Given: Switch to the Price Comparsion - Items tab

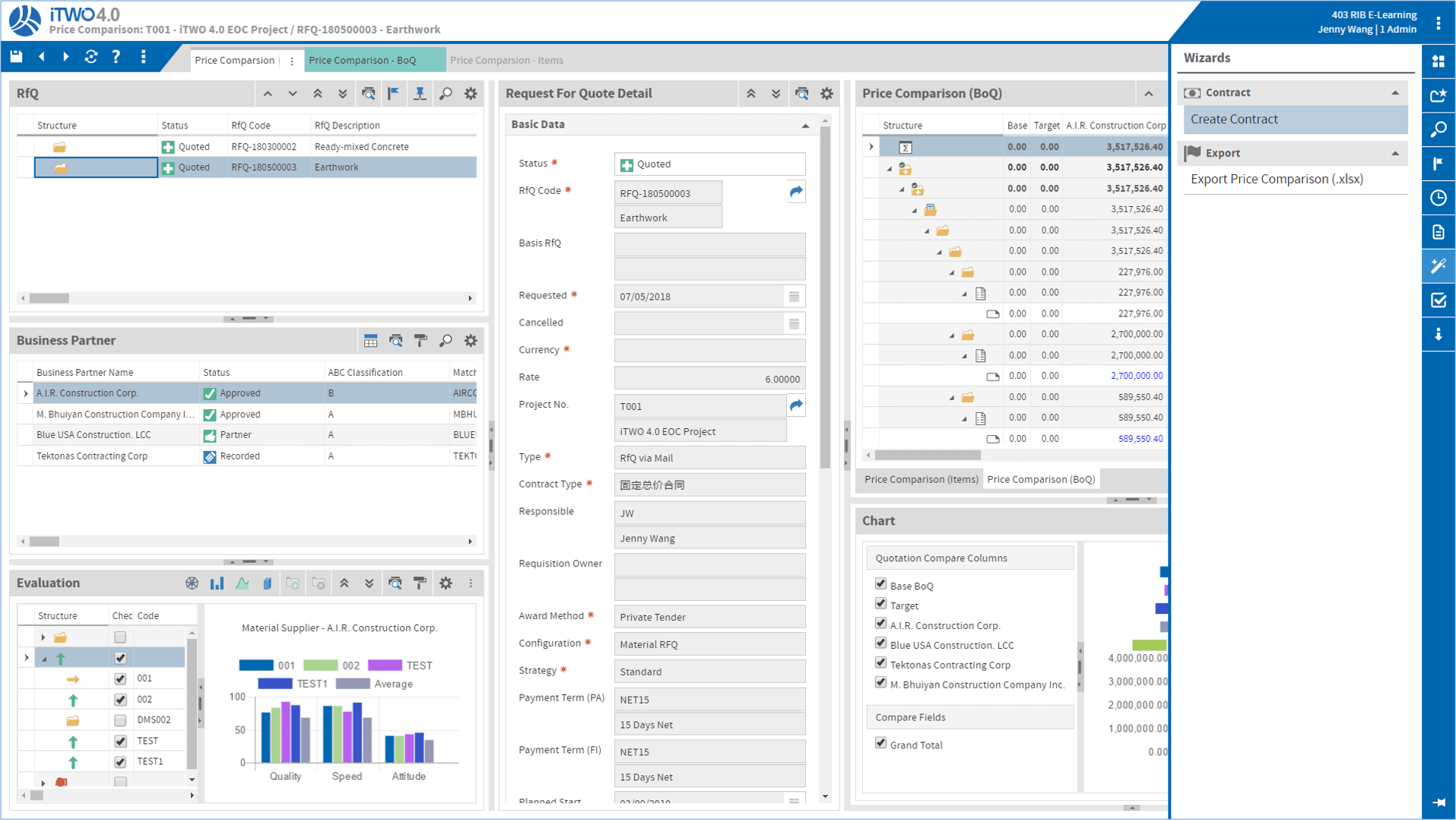Looking at the screenshot, I should tap(506, 60).
